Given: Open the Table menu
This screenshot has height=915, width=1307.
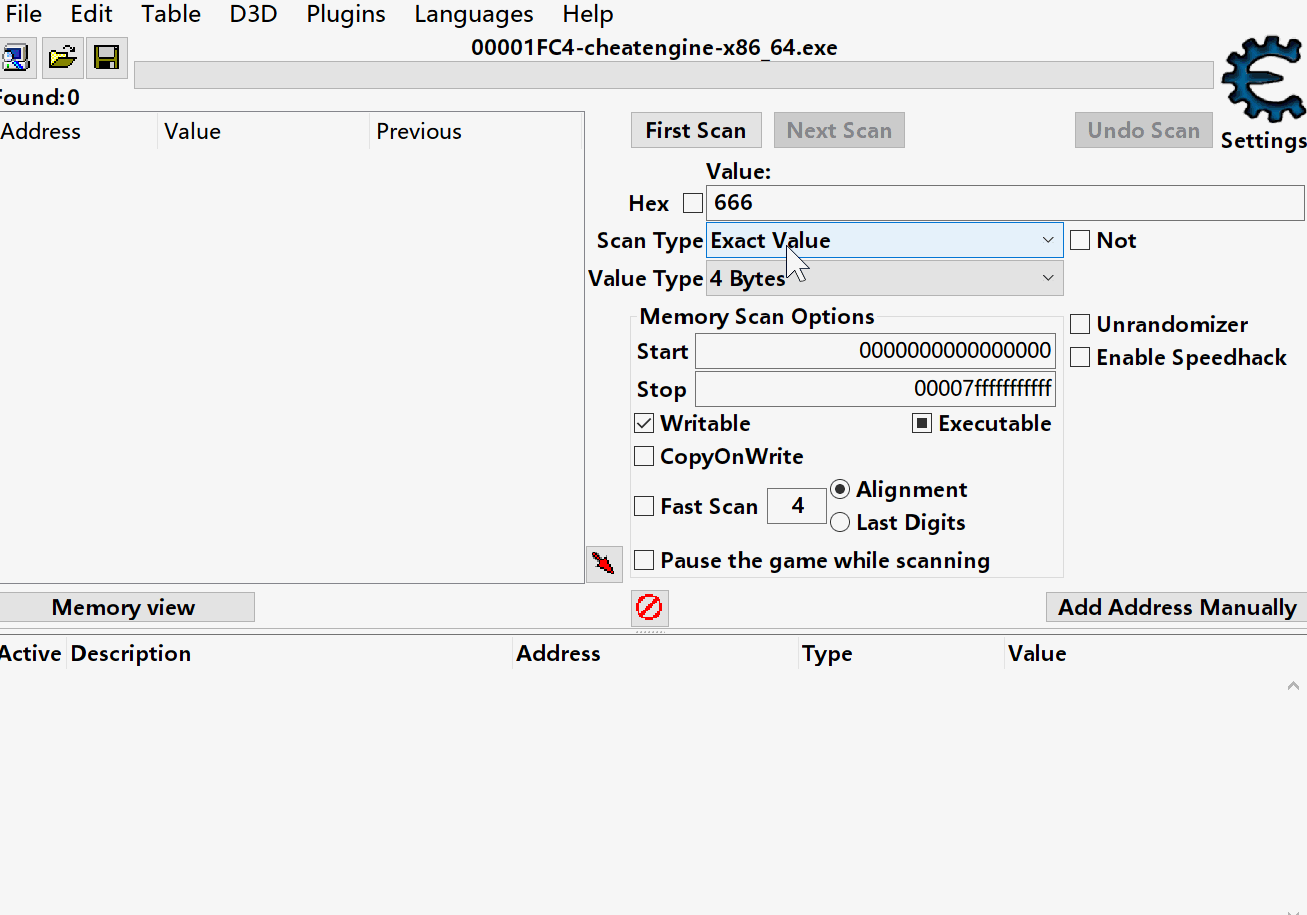Looking at the screenshot, I should tap(171, 14).
